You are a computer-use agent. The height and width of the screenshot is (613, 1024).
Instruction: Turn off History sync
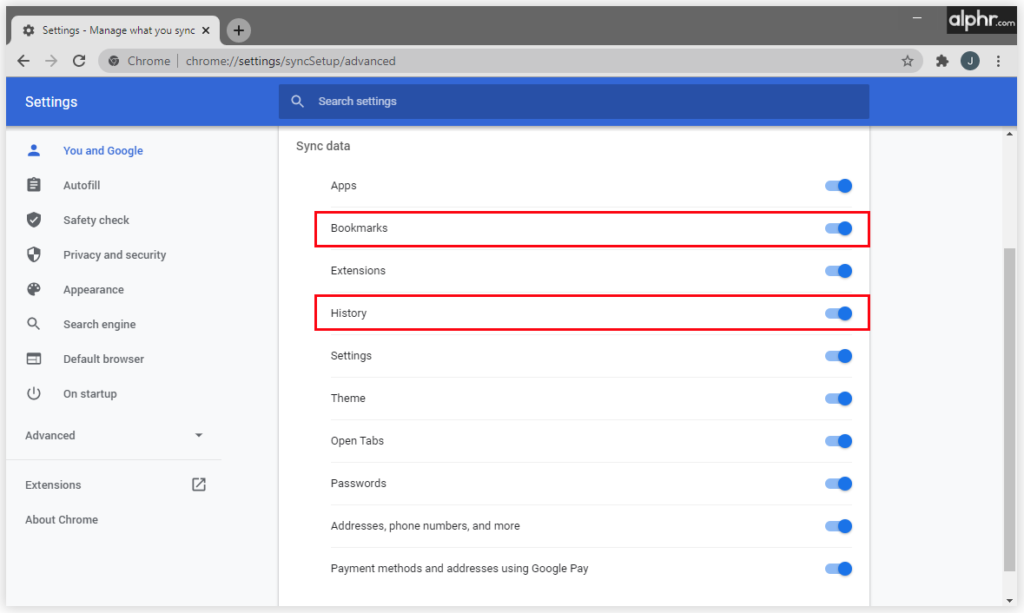[x=838, y=313]
